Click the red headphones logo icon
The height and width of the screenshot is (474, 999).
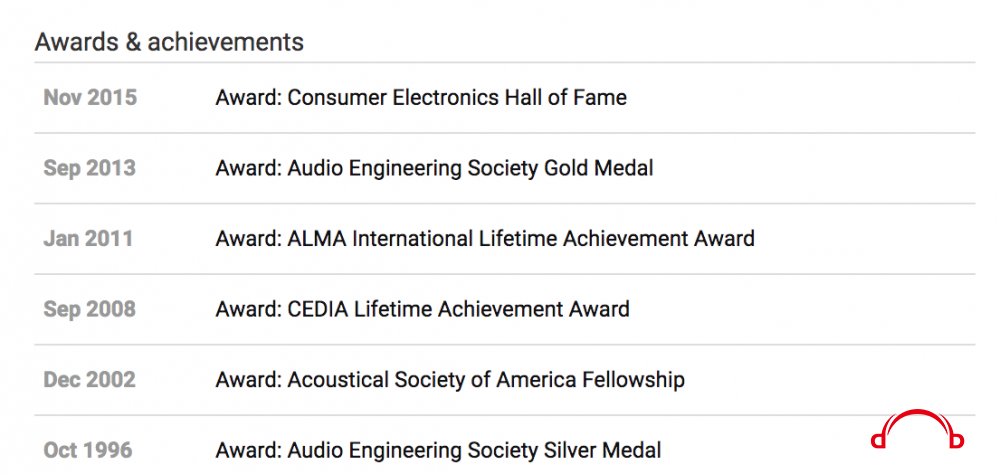pyautogui.click(x=917, y=430)
